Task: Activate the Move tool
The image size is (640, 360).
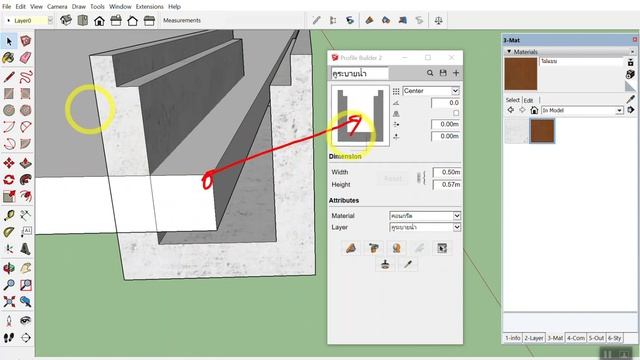Action: (x=9, y=163)
